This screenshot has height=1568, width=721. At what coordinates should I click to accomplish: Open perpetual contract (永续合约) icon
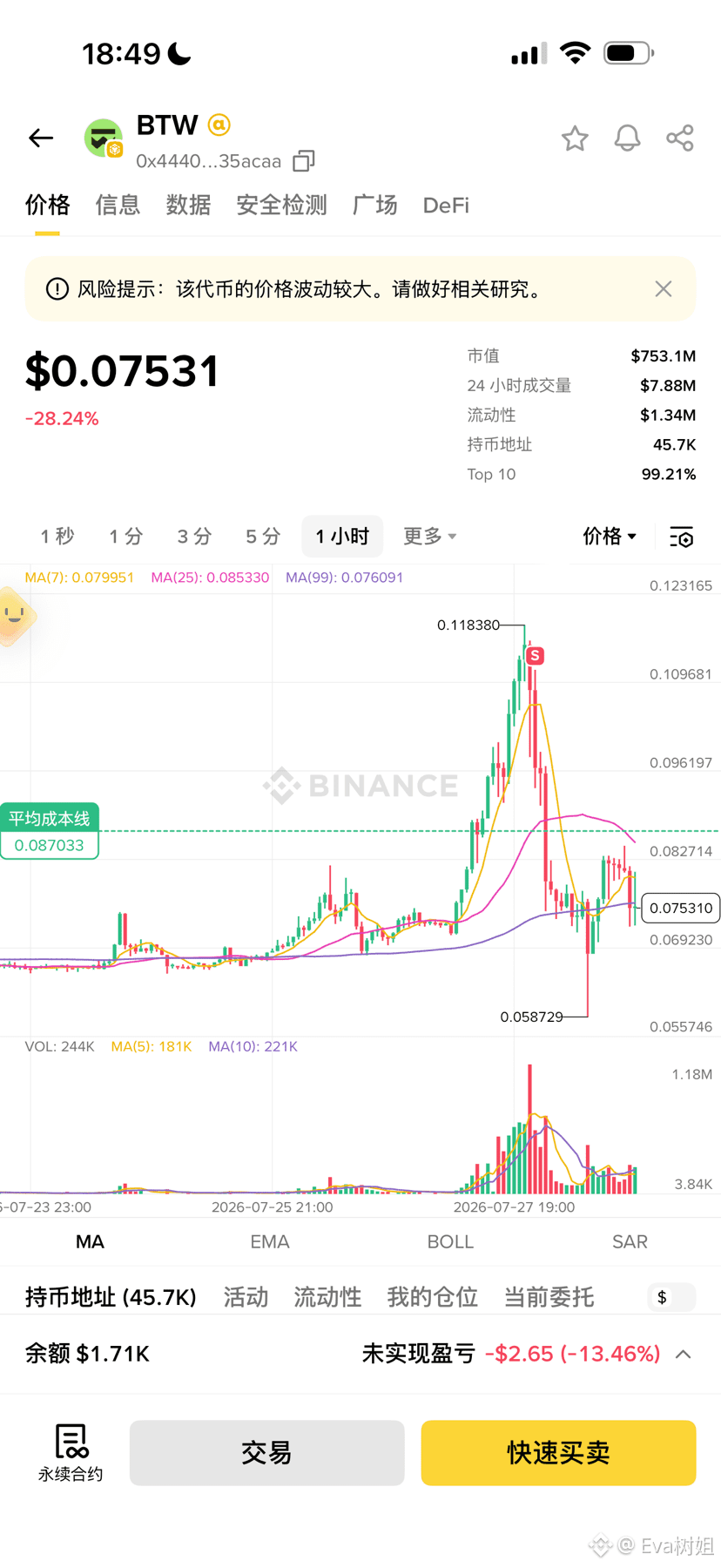71,1452
